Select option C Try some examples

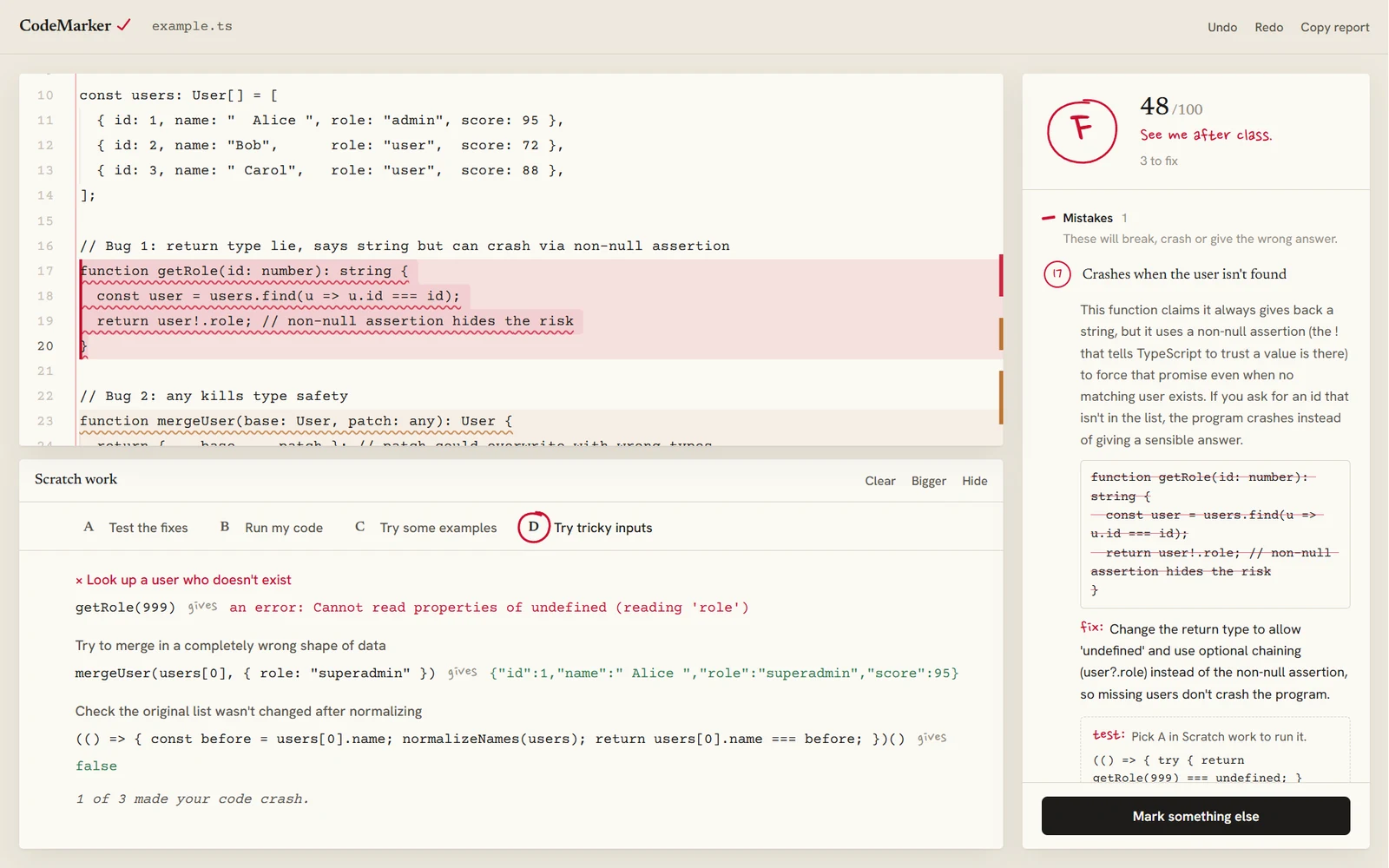[425, 528]
